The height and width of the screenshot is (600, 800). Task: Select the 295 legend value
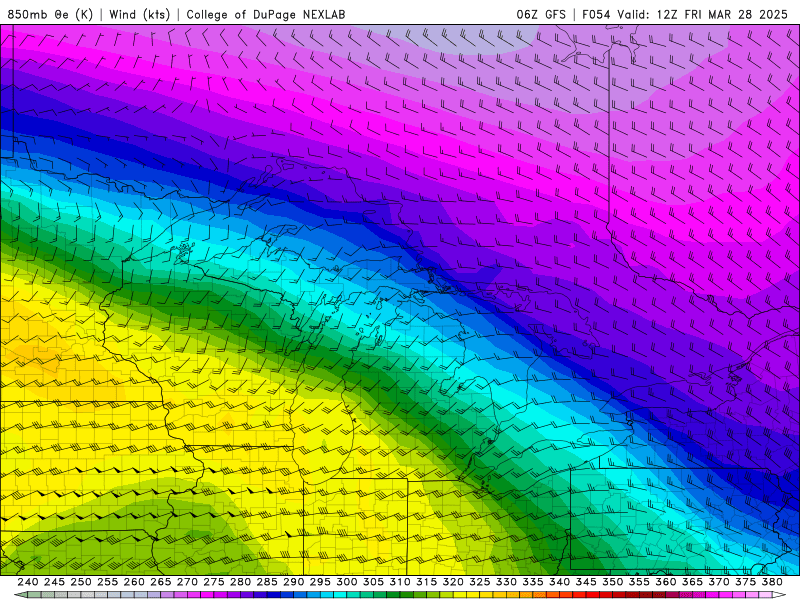[x=320, y=582]
